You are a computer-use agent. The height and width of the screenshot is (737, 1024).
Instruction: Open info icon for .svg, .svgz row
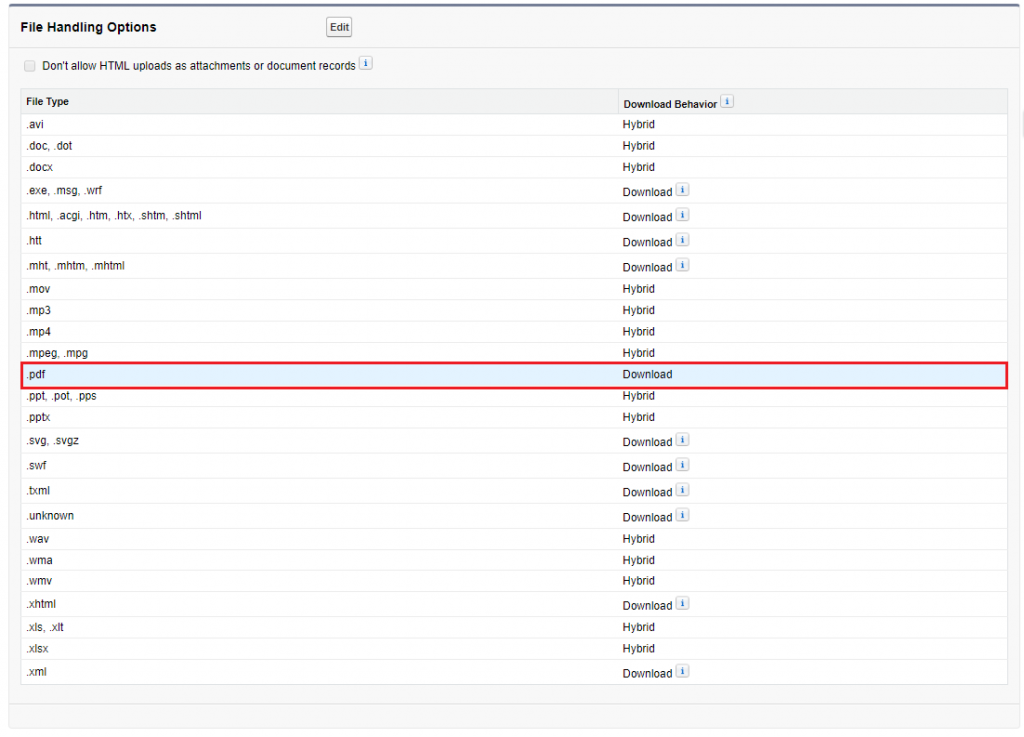coord(682,440)
